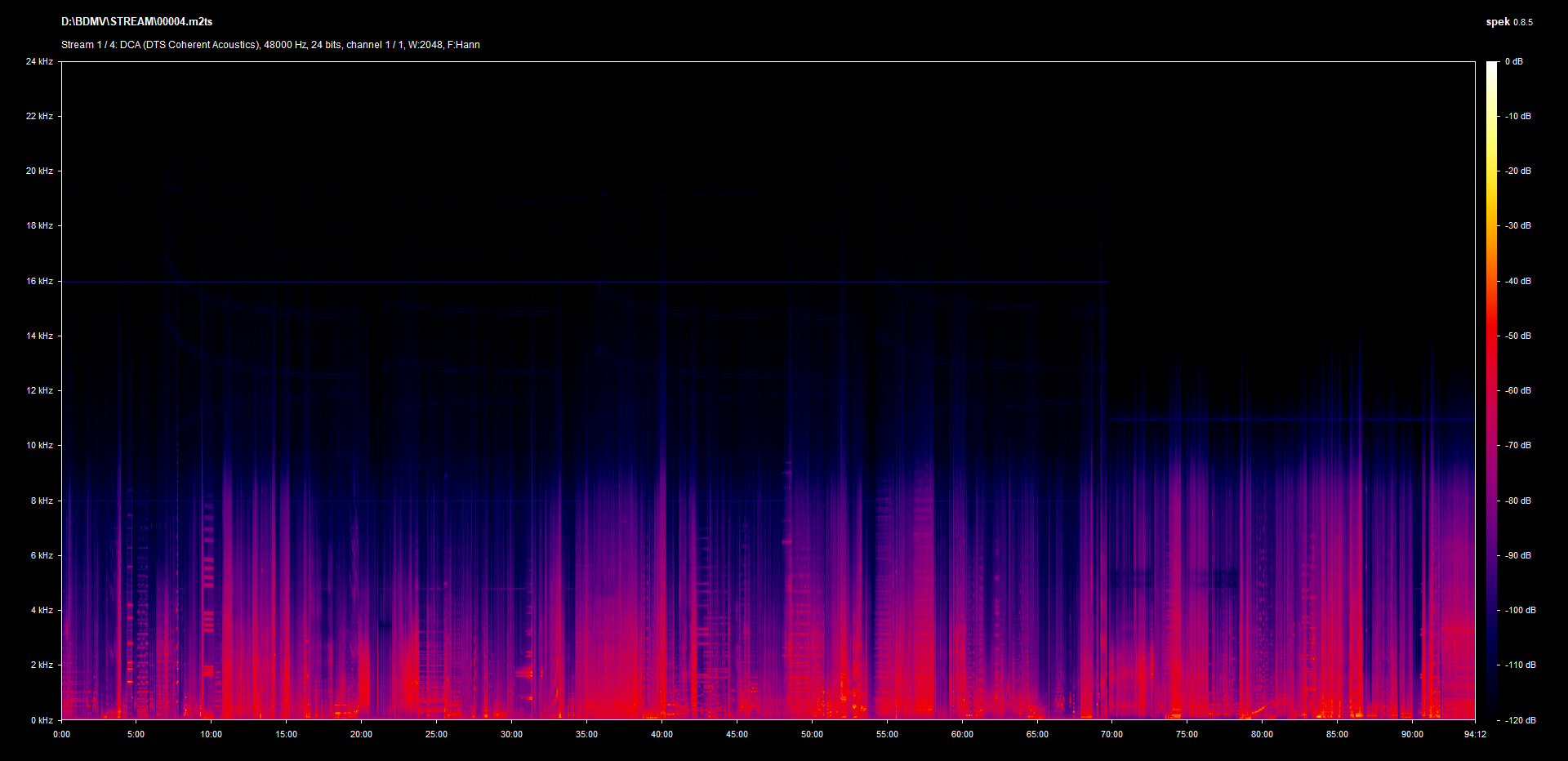Click the 10 kHz frequency axis label

[39, 445]
